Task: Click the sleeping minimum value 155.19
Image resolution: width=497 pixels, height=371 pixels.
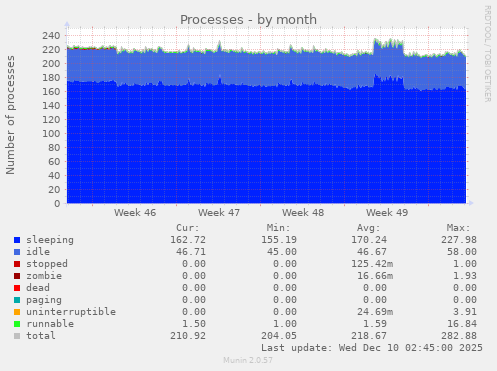Action: (x=279, y=240)
